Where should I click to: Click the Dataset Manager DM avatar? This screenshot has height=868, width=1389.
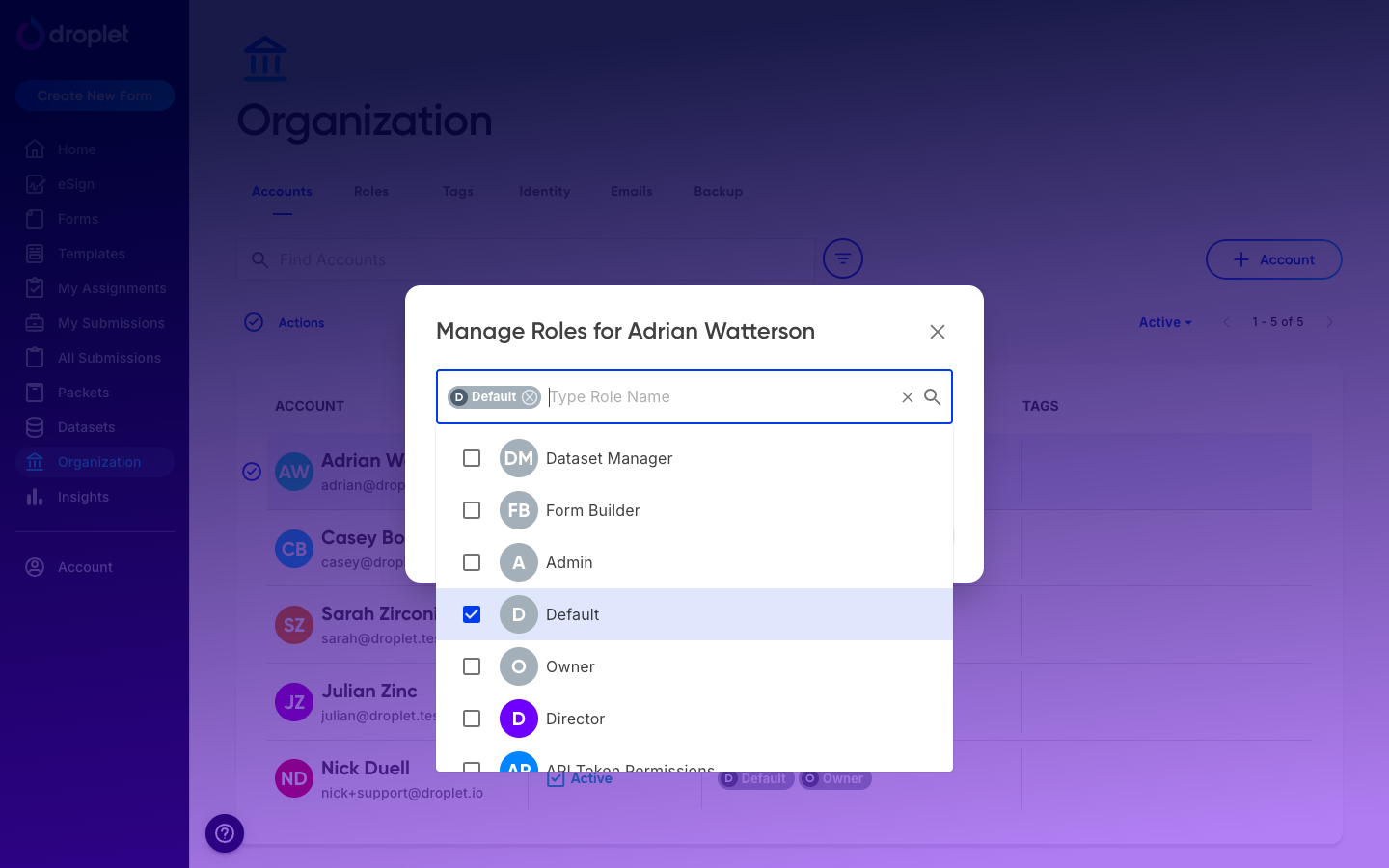(x=519, y=458)
